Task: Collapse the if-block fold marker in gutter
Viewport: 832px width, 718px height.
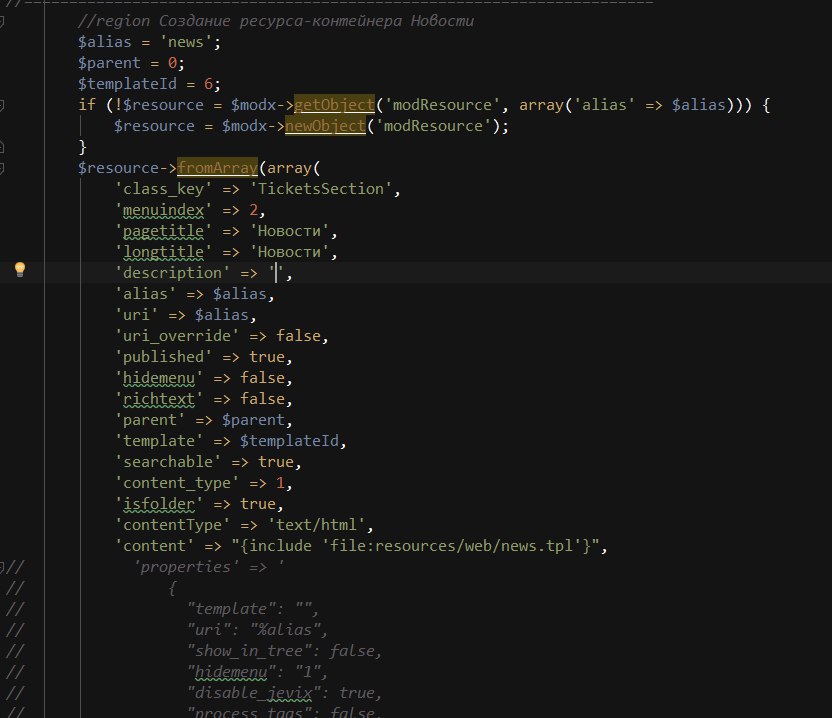Action: 2,105
